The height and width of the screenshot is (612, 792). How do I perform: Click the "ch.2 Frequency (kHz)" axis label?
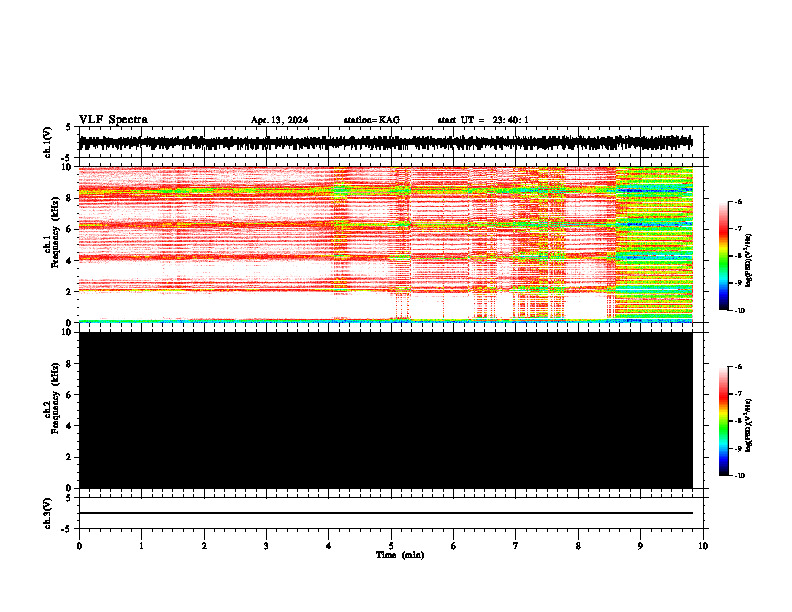(x=52, y=398)
